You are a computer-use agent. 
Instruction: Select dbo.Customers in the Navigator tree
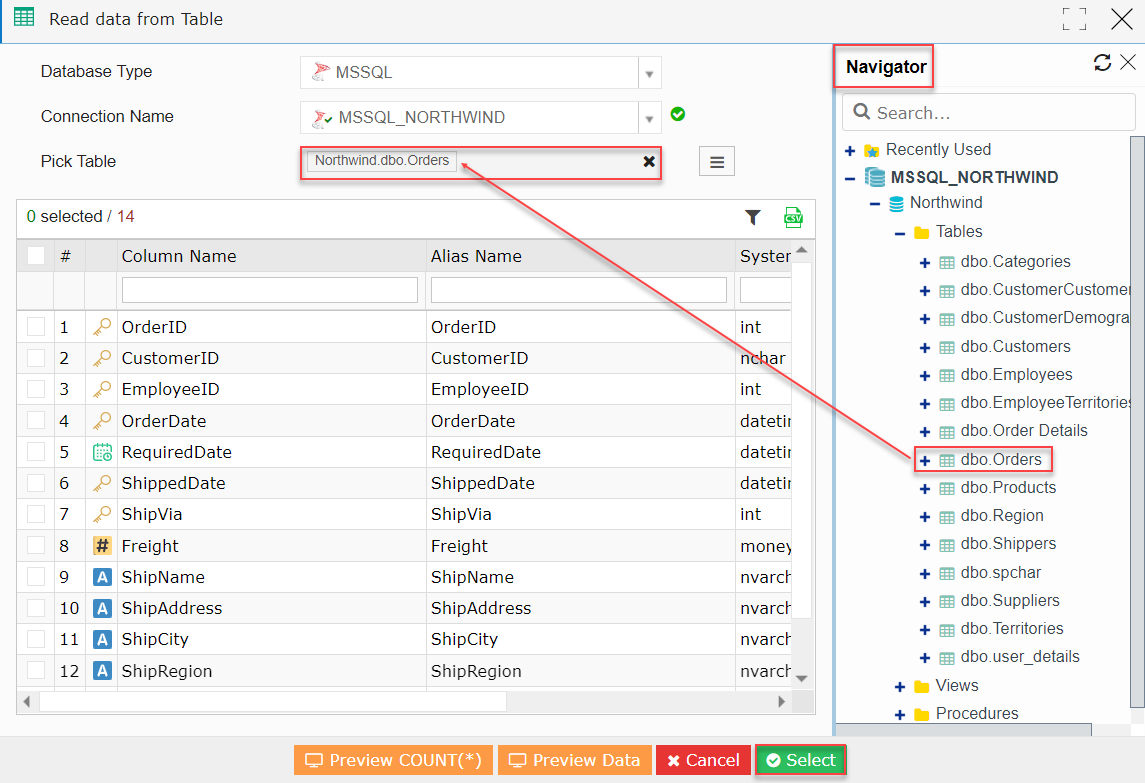click(x=1016, y=346)
